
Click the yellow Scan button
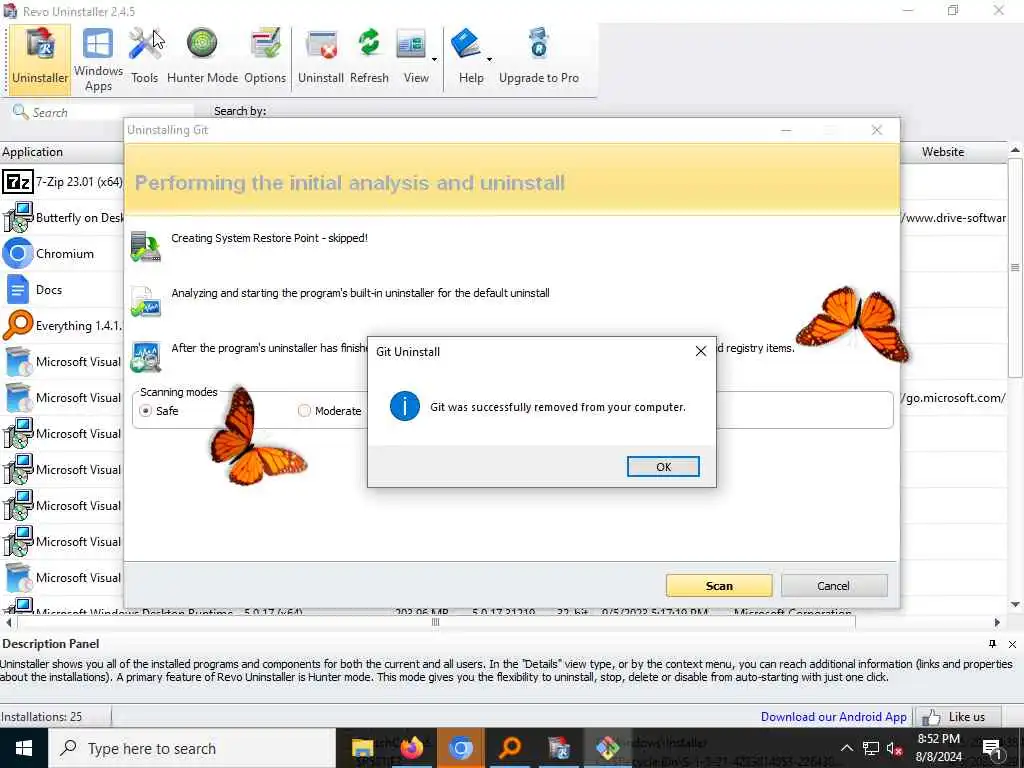pos(719,586)
